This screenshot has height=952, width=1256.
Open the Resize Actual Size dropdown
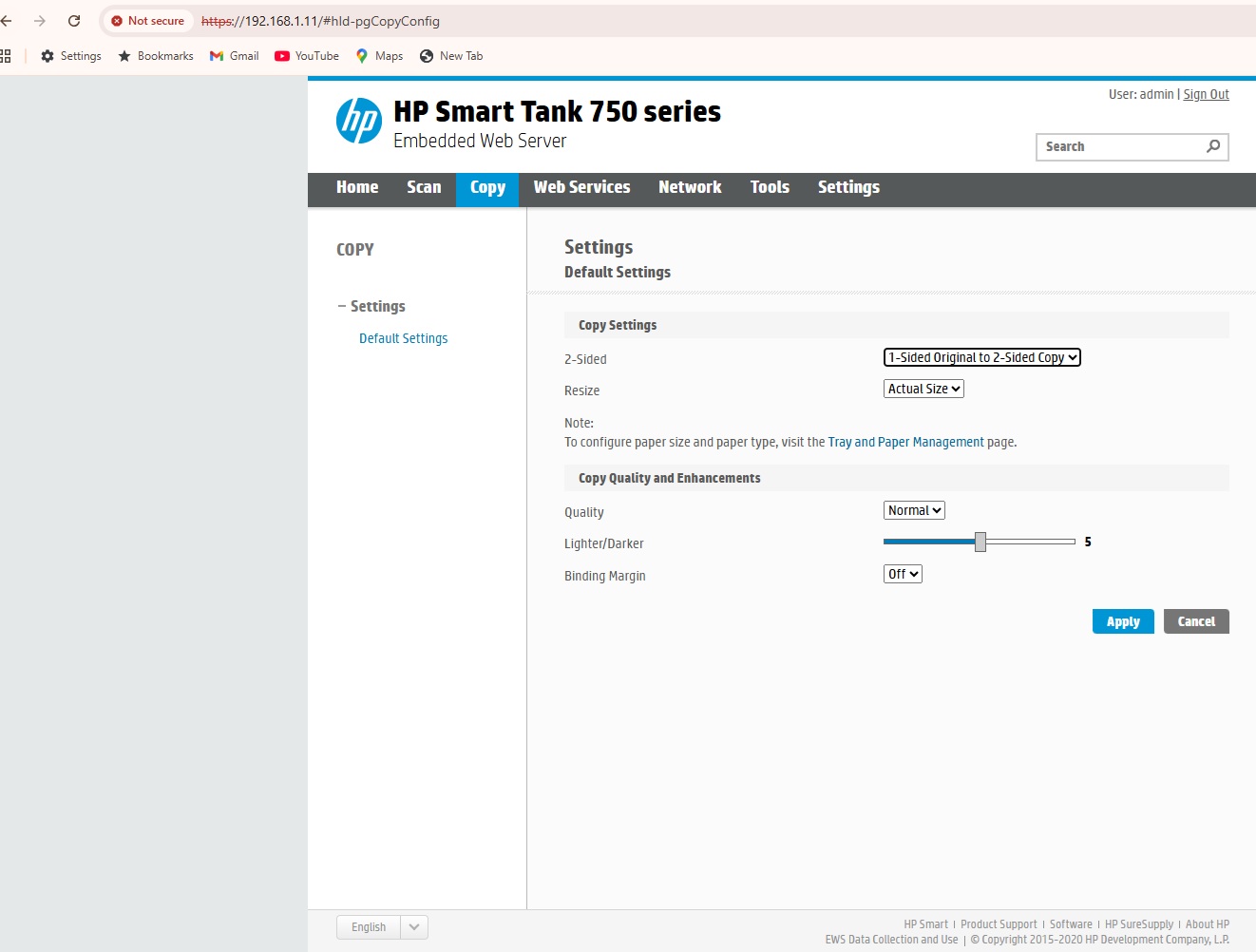click(923, 389)
